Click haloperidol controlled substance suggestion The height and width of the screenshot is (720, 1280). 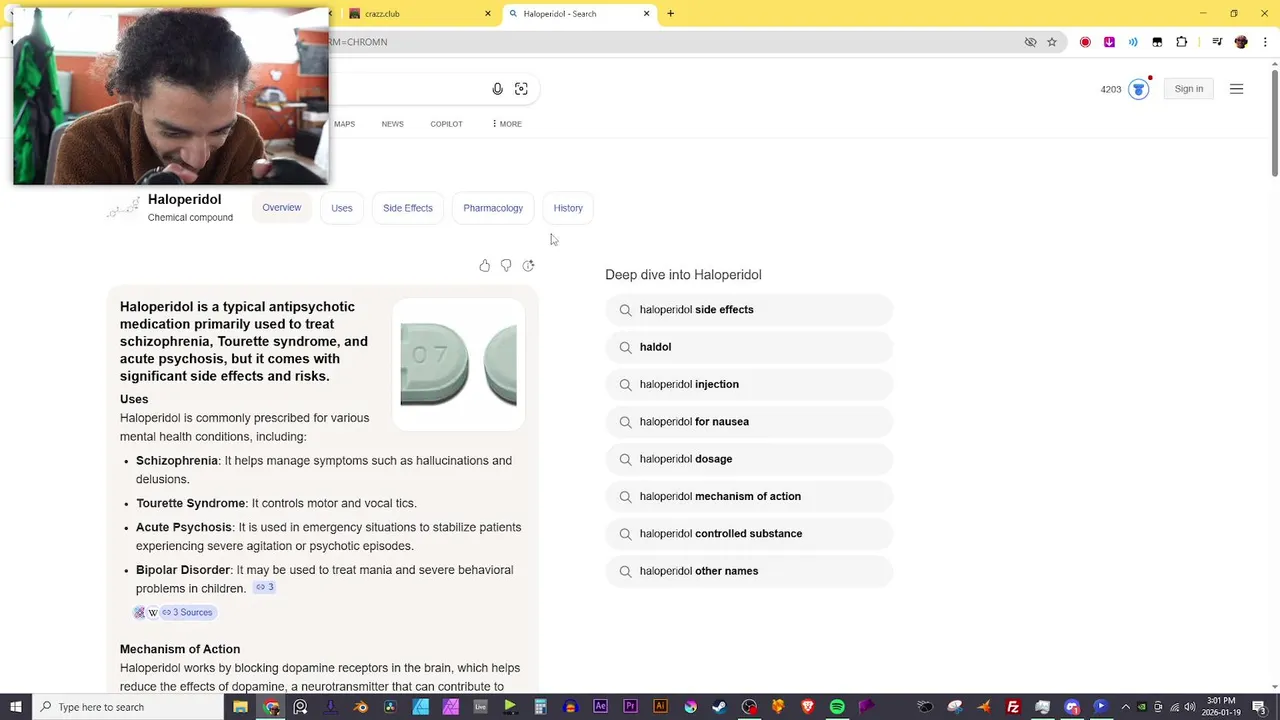749,534
